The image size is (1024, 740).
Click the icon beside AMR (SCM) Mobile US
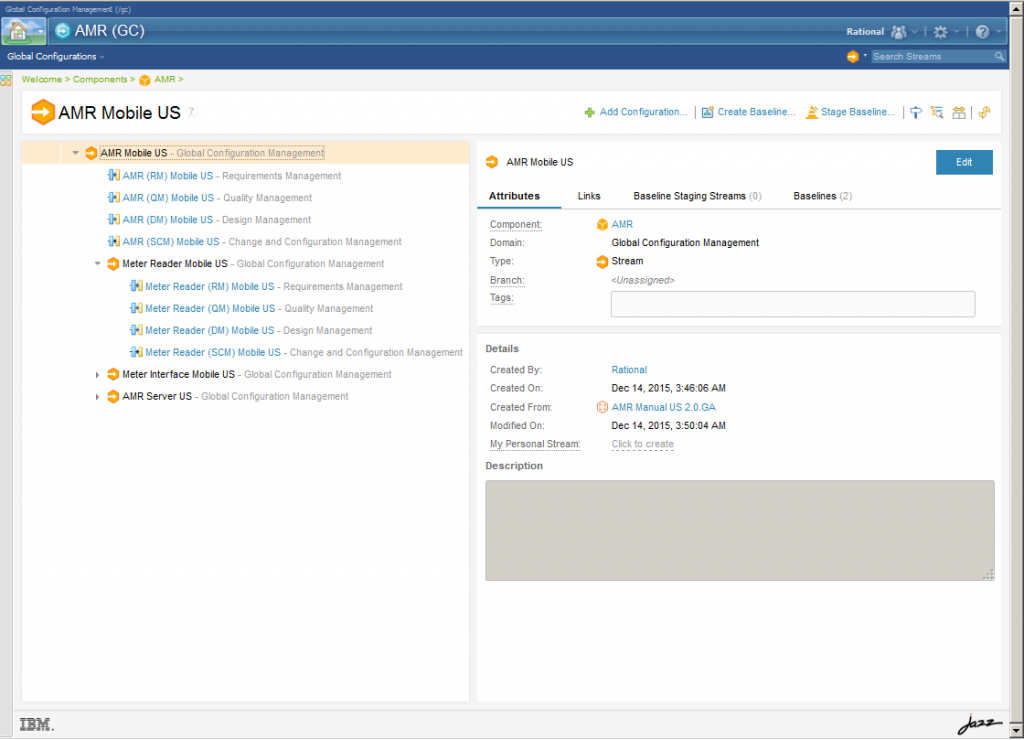114,241
